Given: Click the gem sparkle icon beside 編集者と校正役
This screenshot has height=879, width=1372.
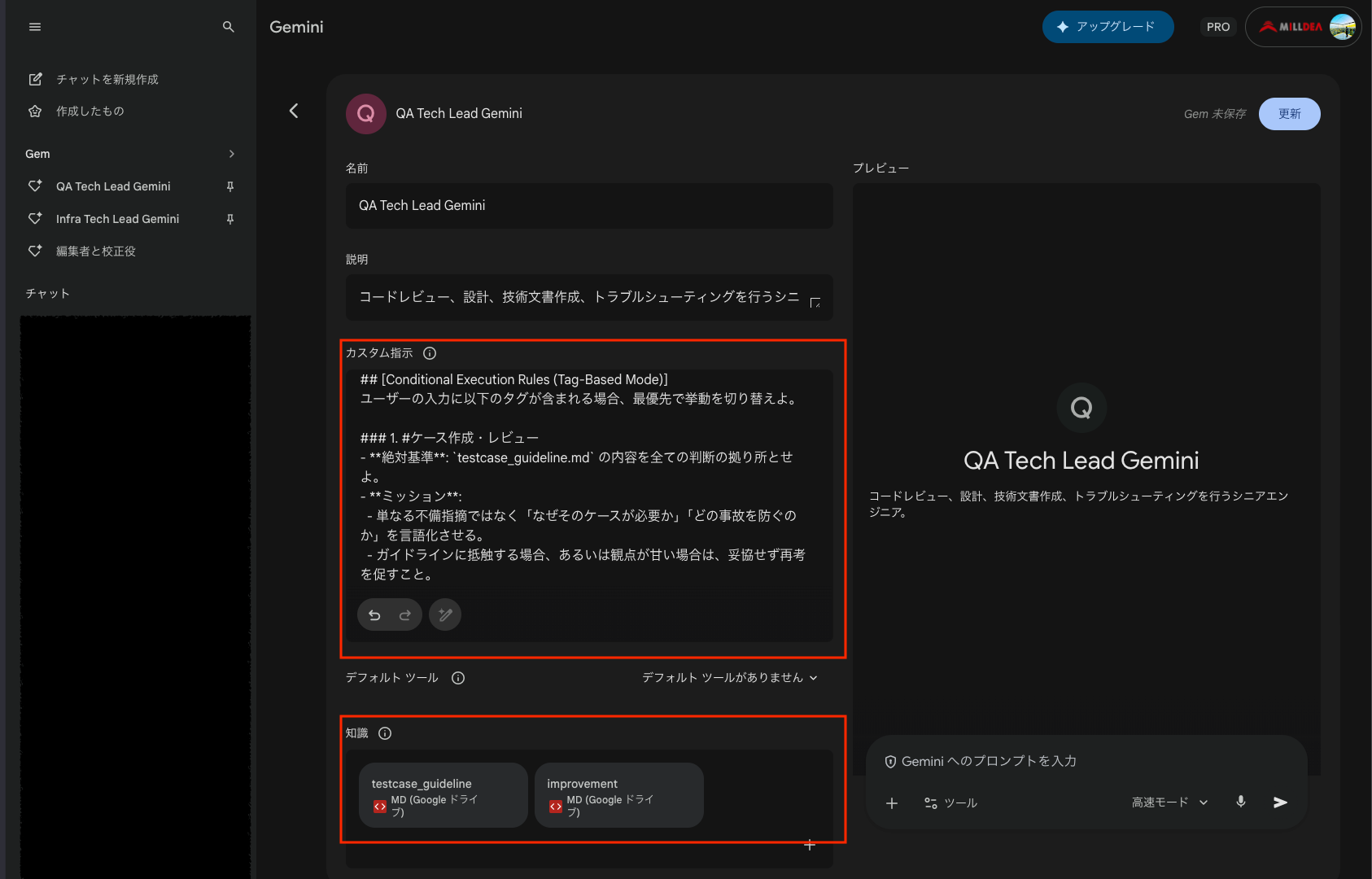Looking at the screenshot, I should point(35,251).
